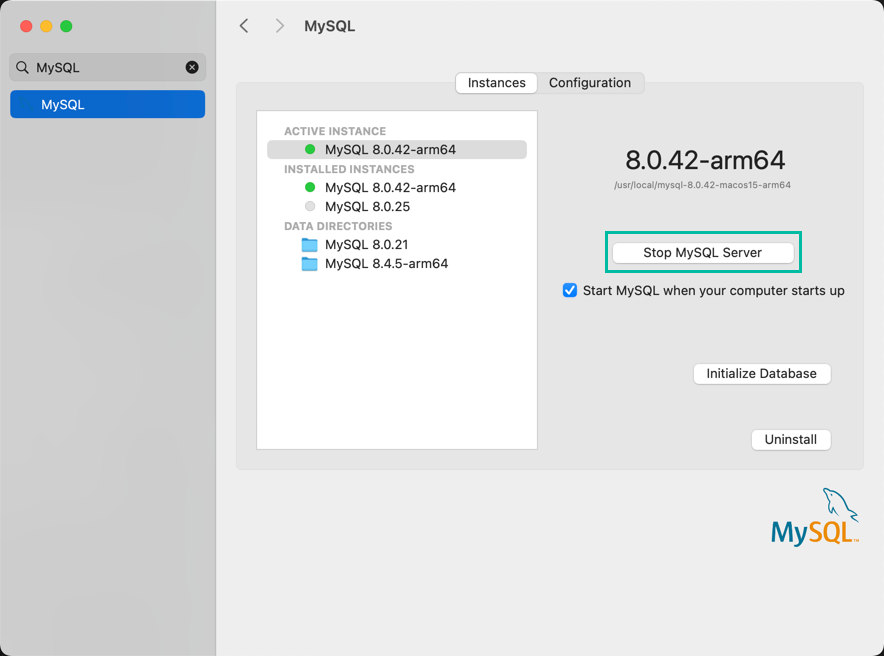The height and width of the screenshot is (656, 884).
Task: Click the /usr/local/mysql install path text
Action: (703, 185)
